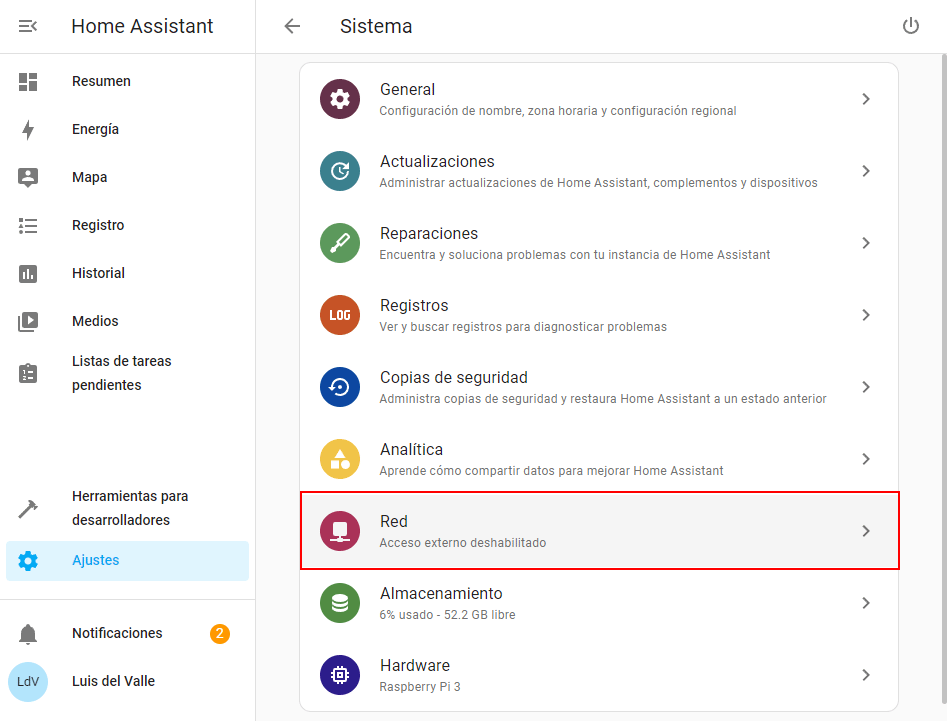The image size is (947, 721).
Task: Open Herramientas para desarrolladores
Action: click(127, 508)
